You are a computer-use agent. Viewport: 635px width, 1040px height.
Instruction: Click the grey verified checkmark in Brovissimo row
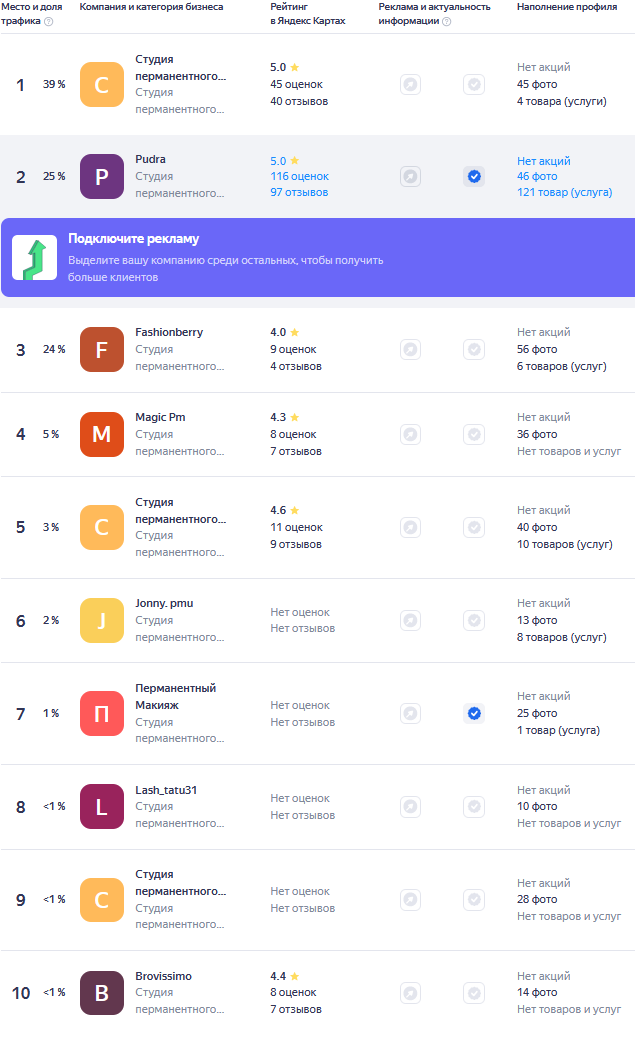pos(474,993)
